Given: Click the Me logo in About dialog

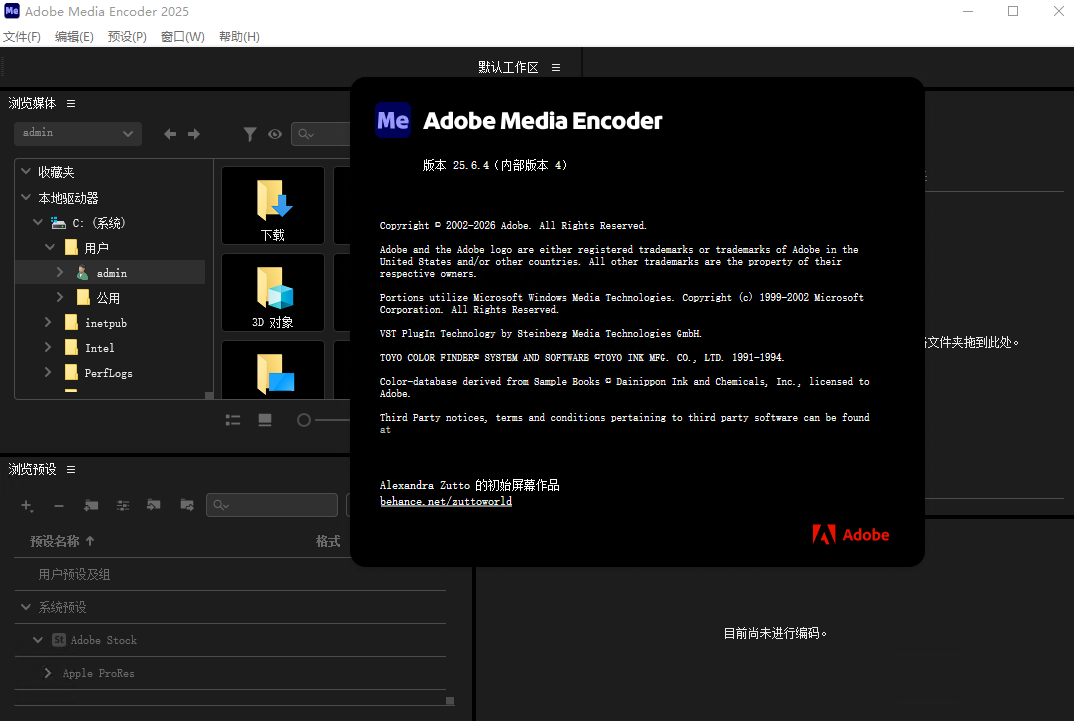Looking at the screenshot, I should coord(393,121).
